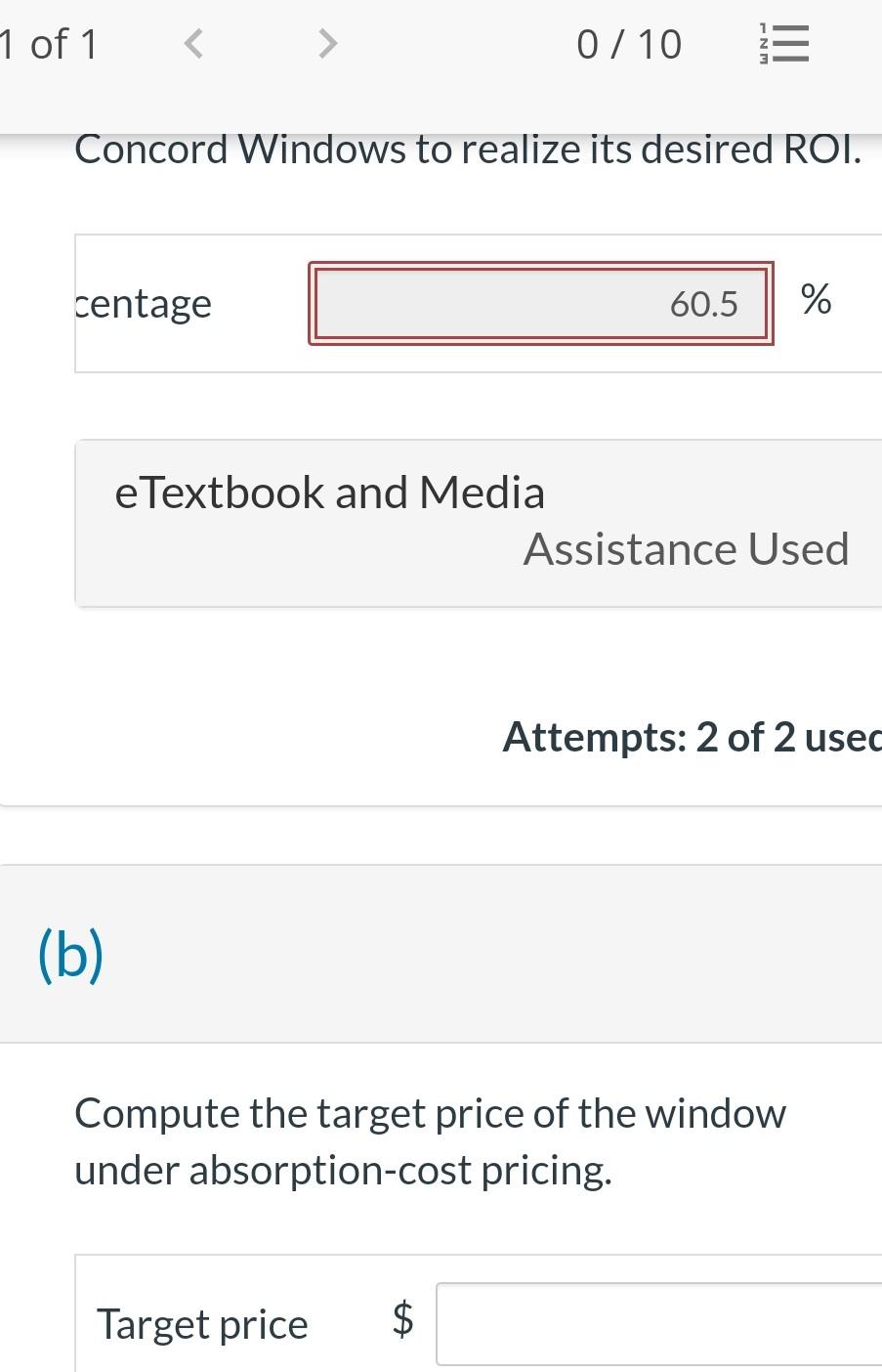The height and width of the screenshot is (1372, 882).
Task: Click the score indicator showing 0 / 10
Action: [x=630, y=43]
